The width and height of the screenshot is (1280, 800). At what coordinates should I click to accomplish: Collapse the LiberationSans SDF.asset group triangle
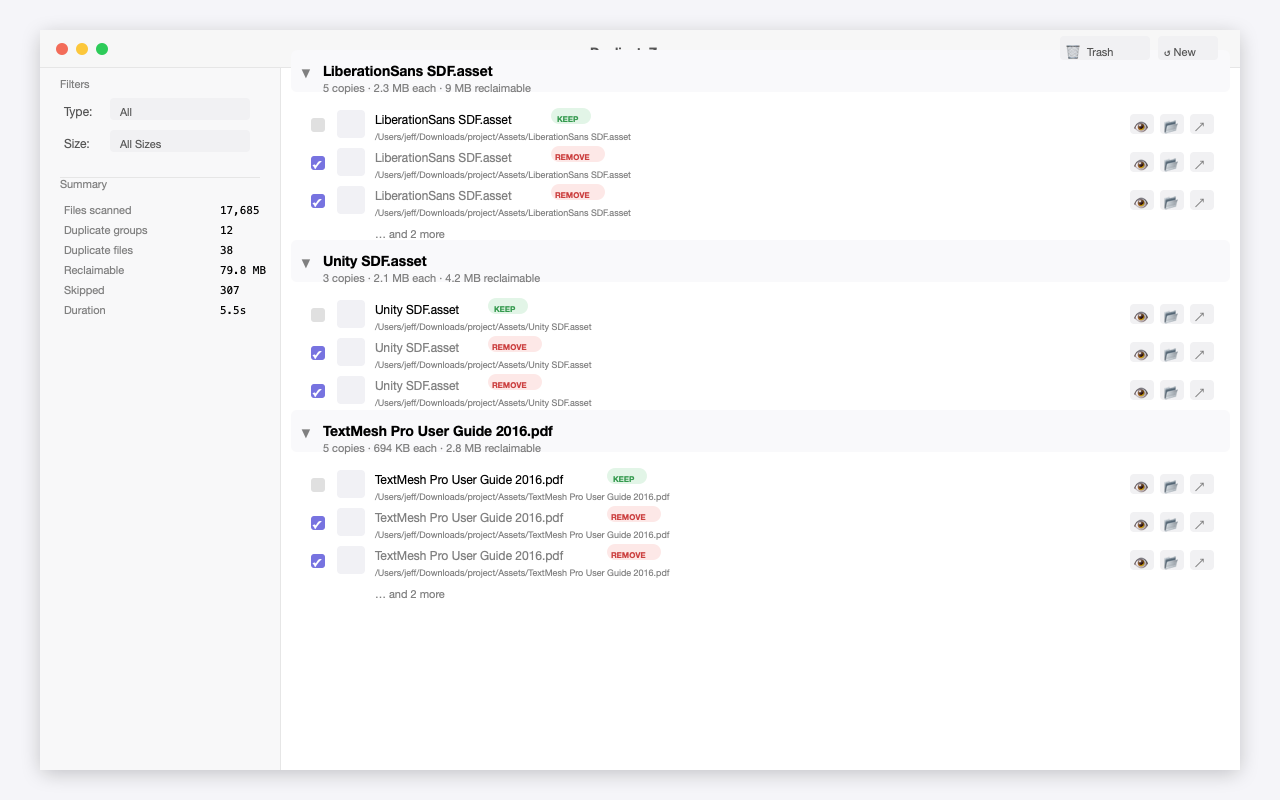[306, 73]
